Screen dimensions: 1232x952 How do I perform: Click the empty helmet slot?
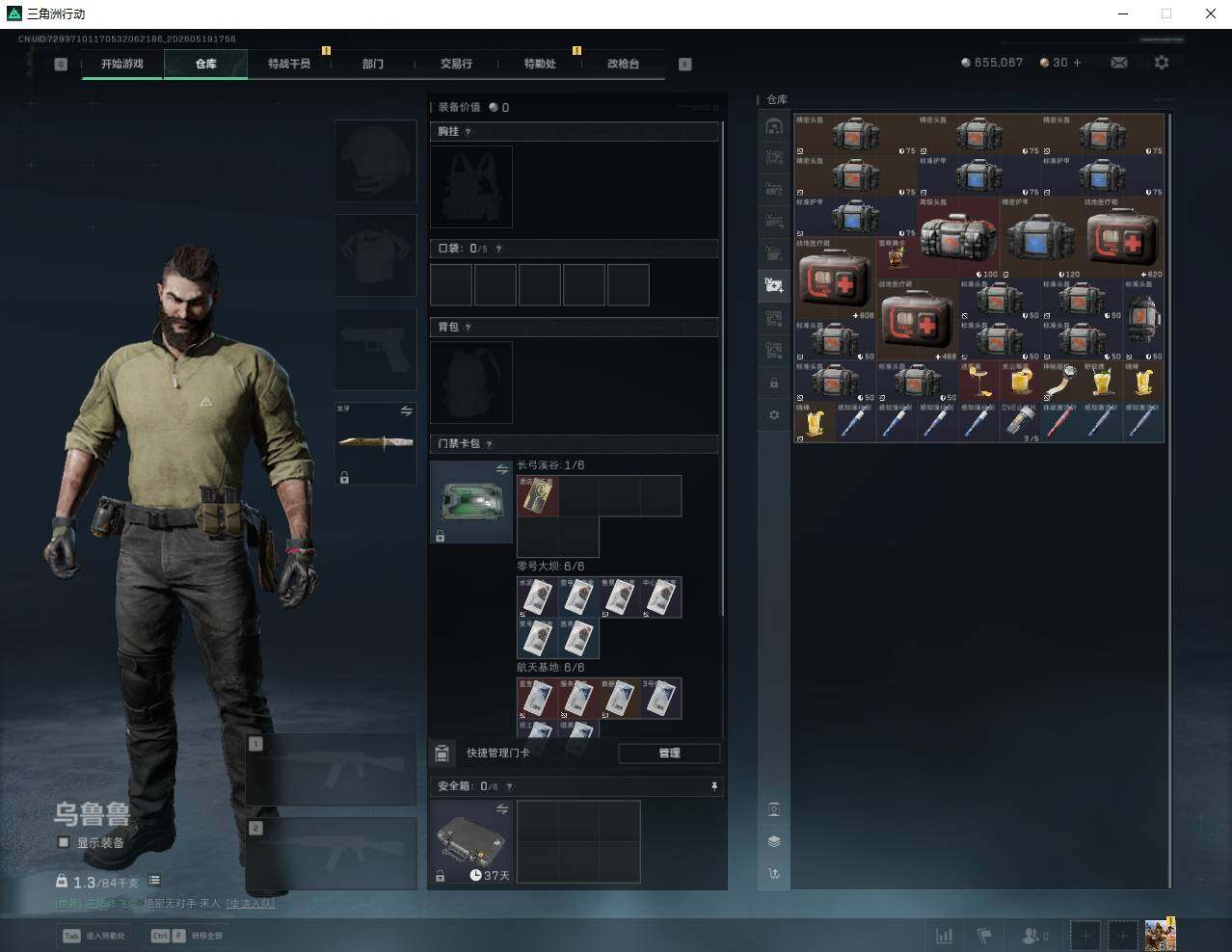pyautogui.click(x=376, y=161)
